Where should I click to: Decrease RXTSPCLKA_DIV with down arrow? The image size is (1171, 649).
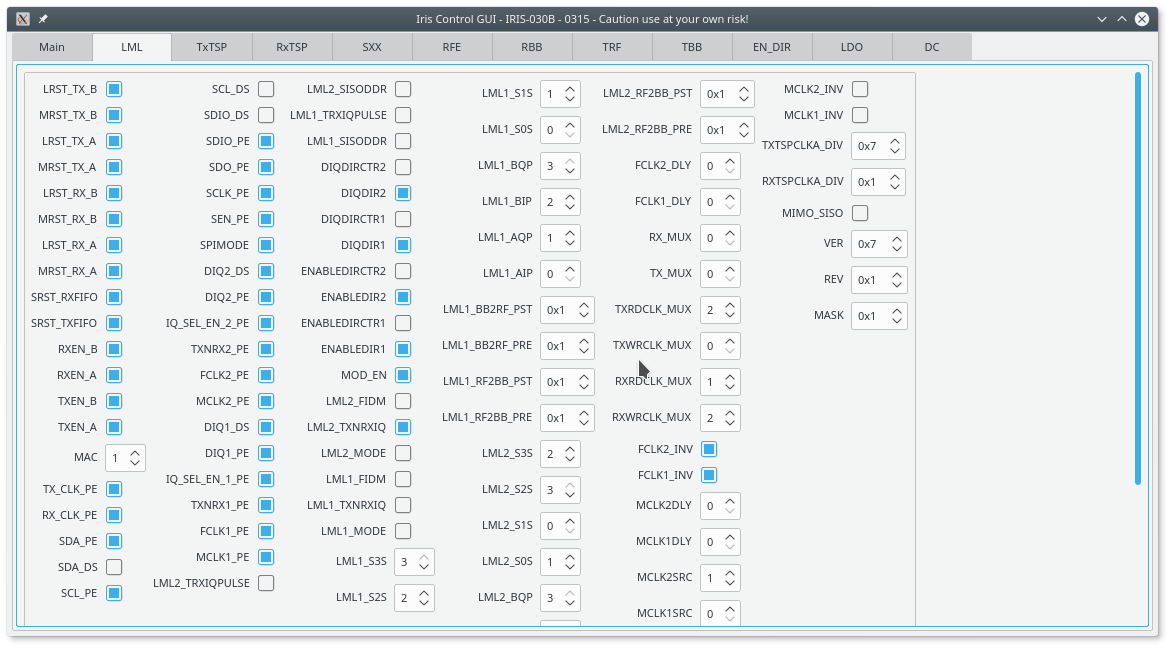(x=895, y=187)
